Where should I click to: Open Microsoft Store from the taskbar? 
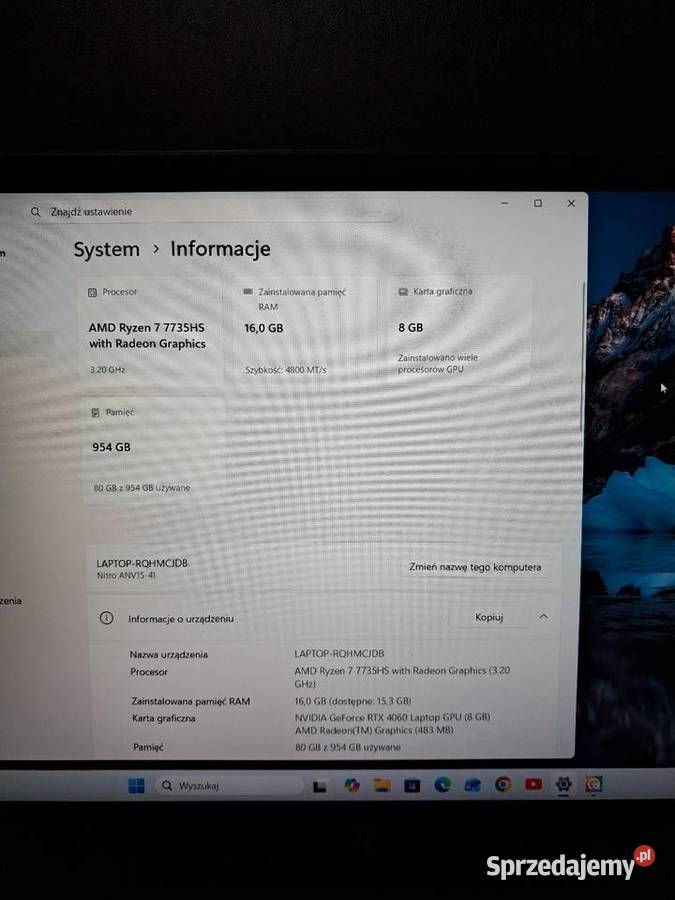[x=412, y=785]
